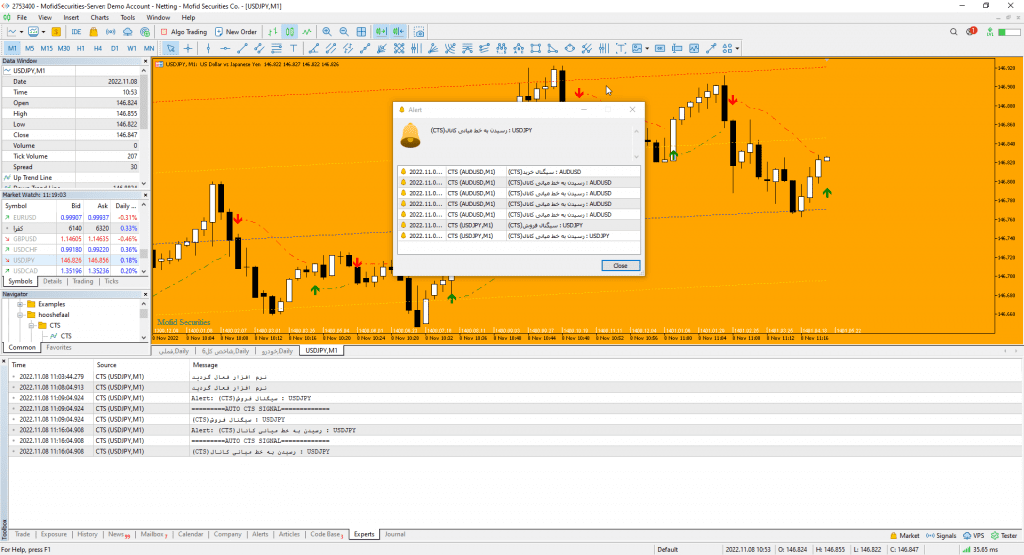This screenshot has width=1024, height=555.
Task: Switch chart to candlestick mode
Action: [x=290, y=31]
